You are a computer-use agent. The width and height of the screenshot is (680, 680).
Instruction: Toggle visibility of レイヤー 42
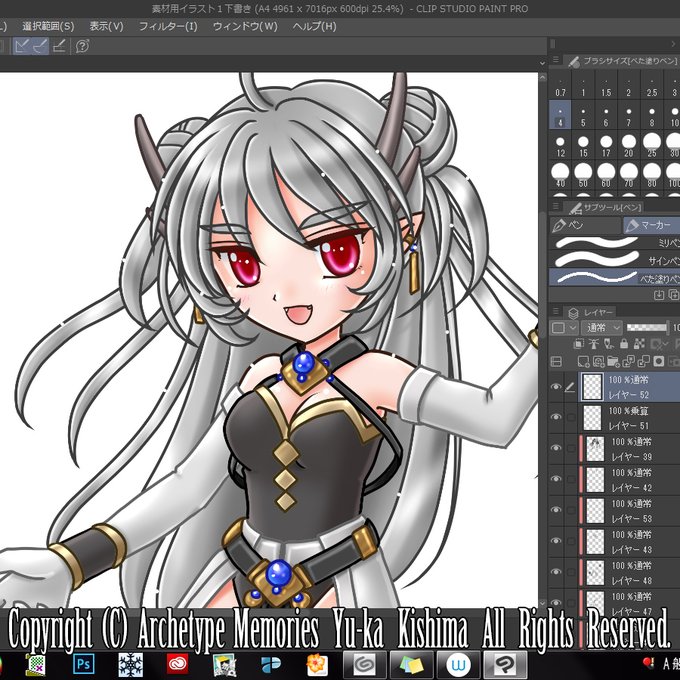coord(556,479)
